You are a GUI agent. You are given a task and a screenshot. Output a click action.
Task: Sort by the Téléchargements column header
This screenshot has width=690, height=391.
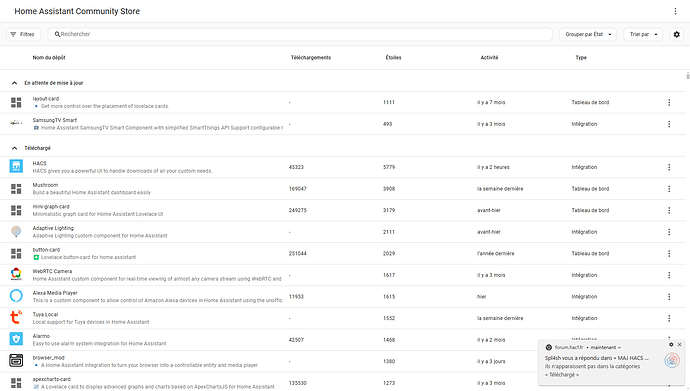tap(311, 58)
